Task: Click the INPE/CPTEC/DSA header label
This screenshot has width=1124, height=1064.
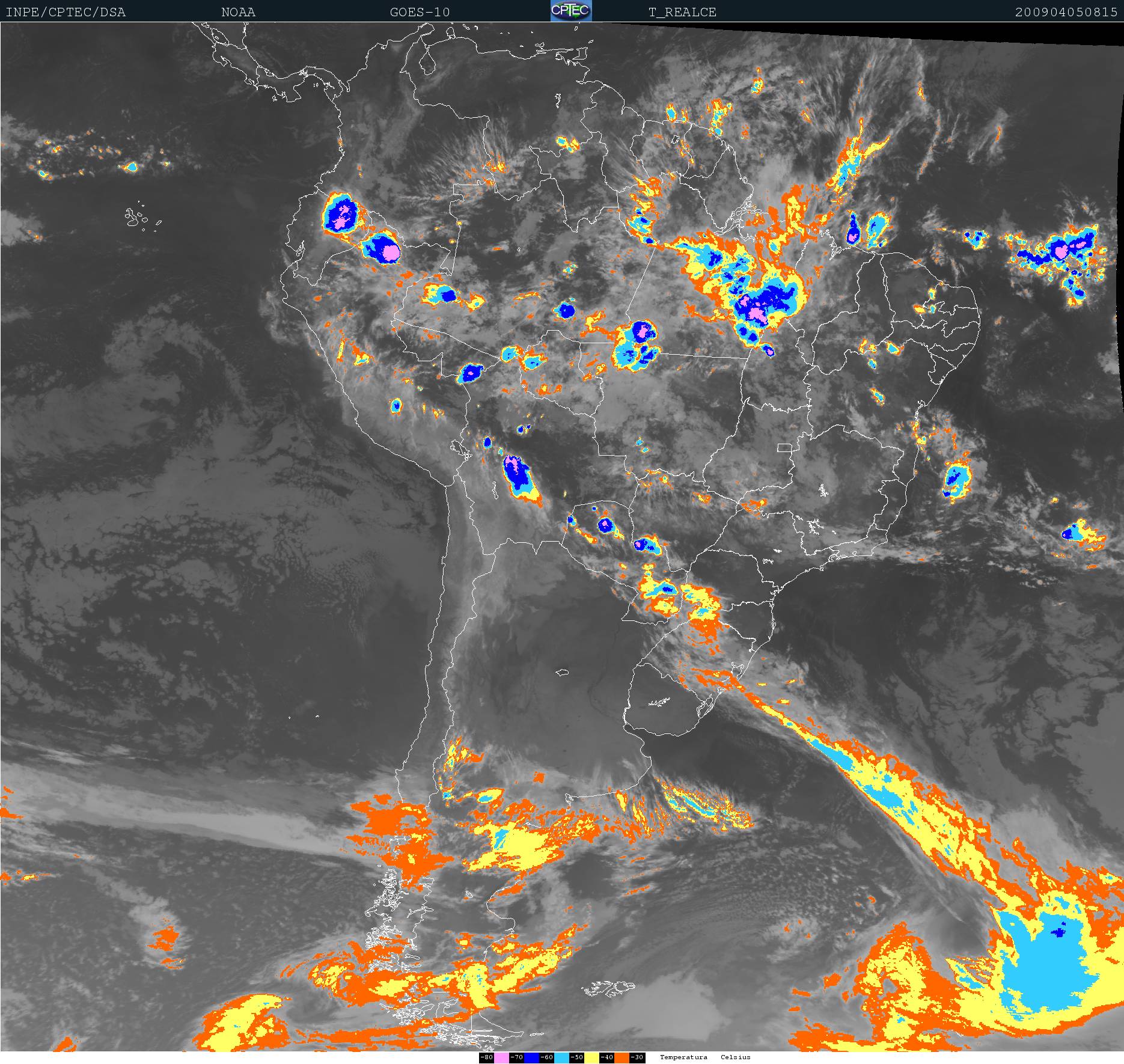Action: pos(66,12)
